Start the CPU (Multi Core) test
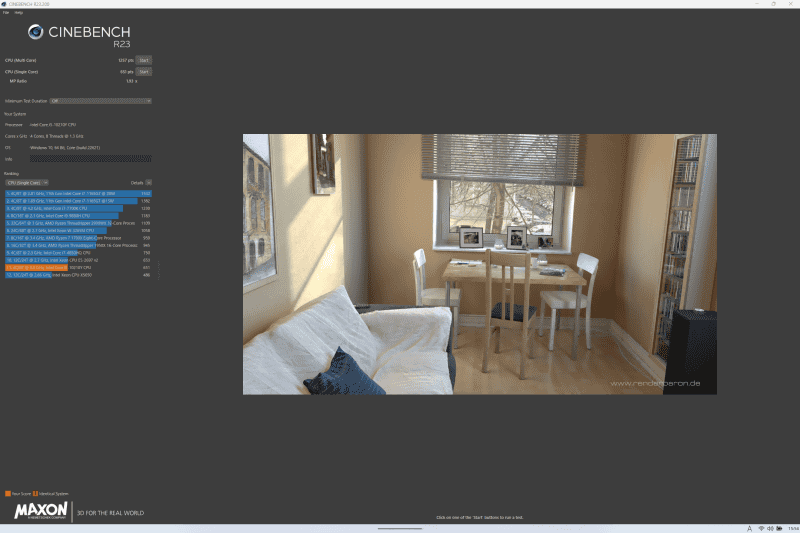 coord(144,60)
